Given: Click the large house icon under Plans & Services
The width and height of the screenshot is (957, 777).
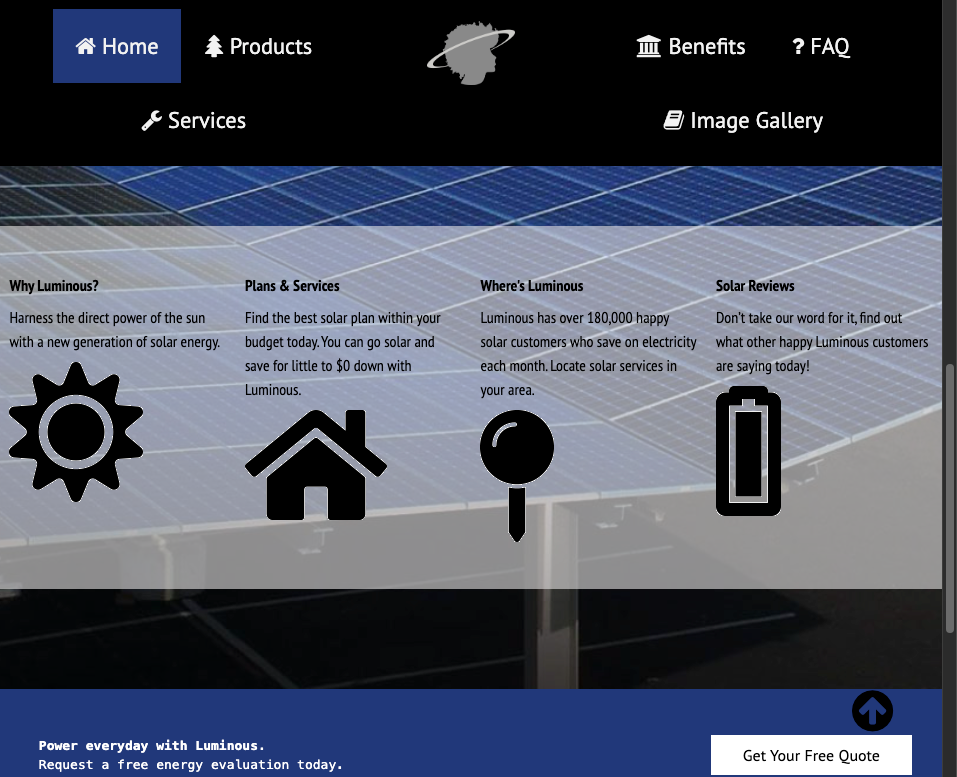Looking at the screenshot, I should click(316, 465).
